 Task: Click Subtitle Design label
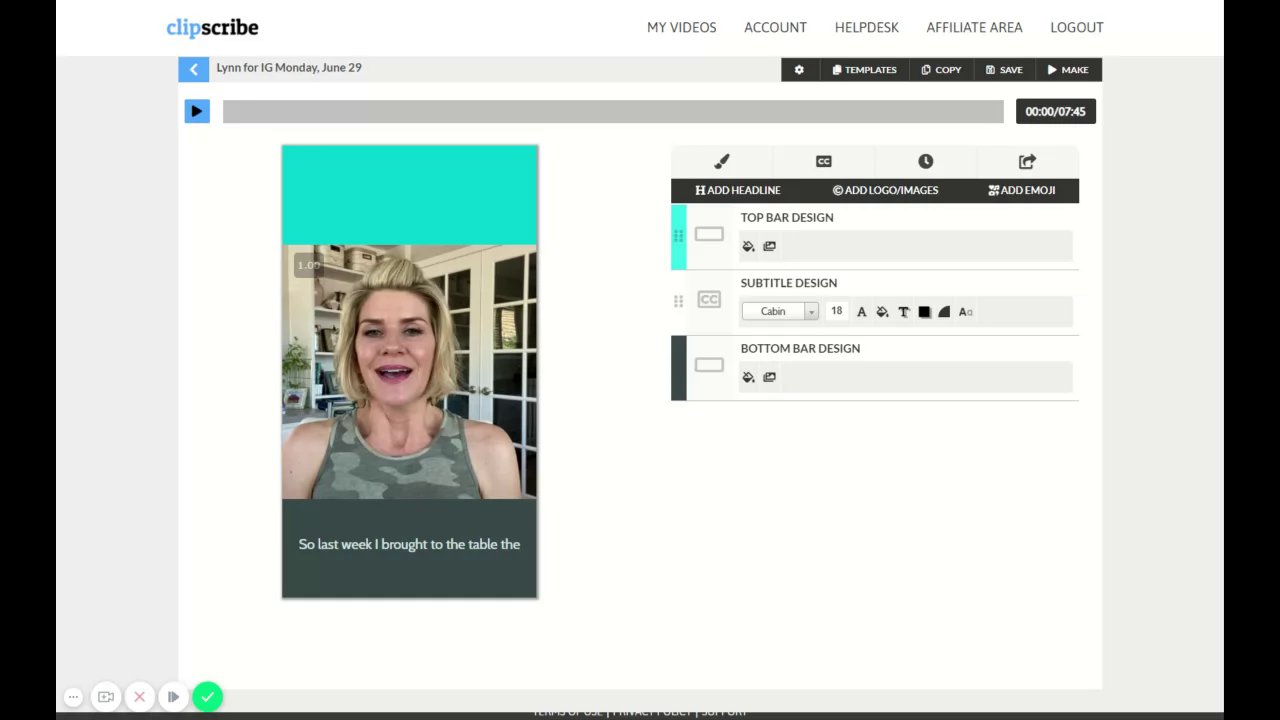click(789, 283)
